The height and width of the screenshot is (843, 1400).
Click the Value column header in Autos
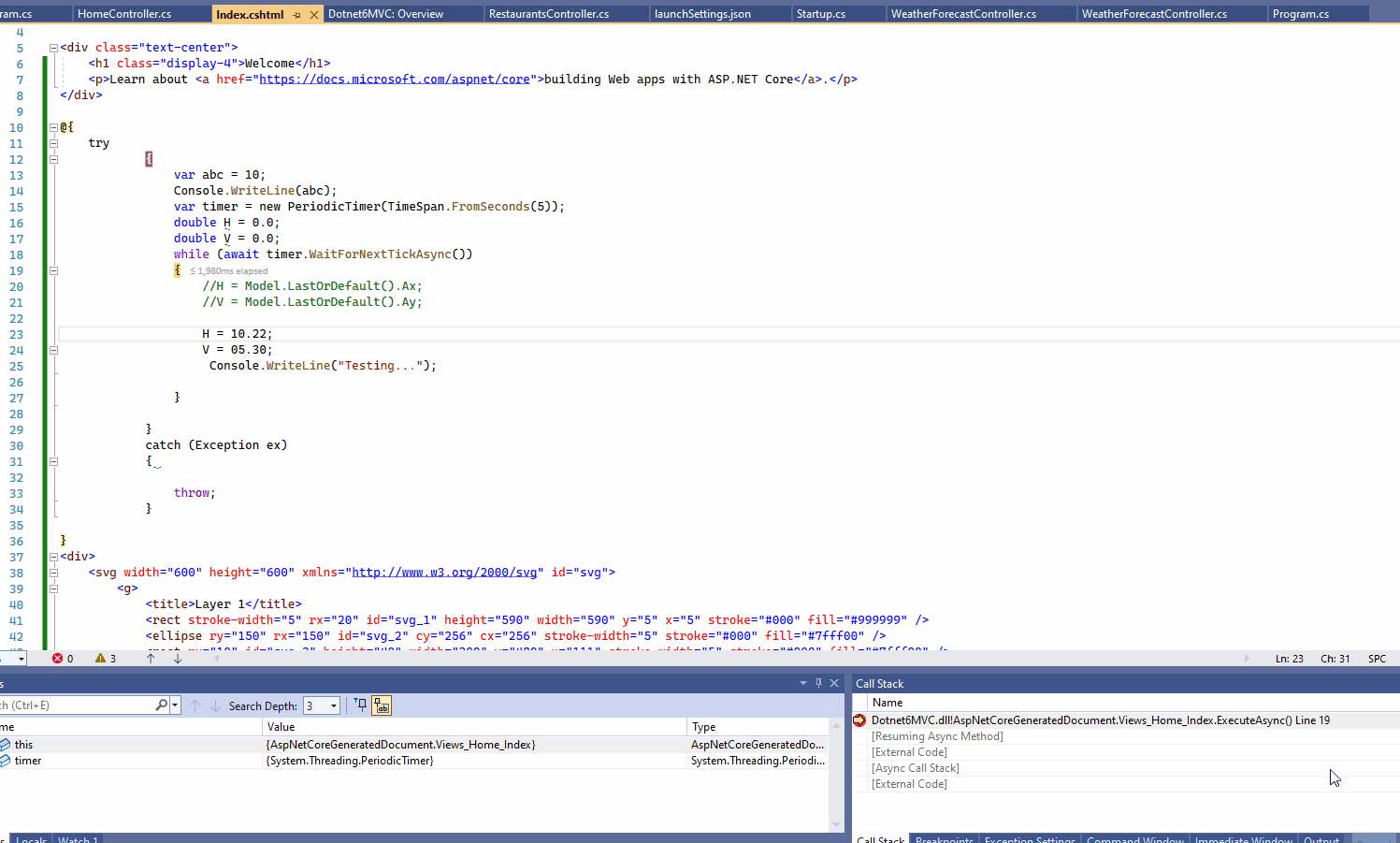tap(474, 727)
